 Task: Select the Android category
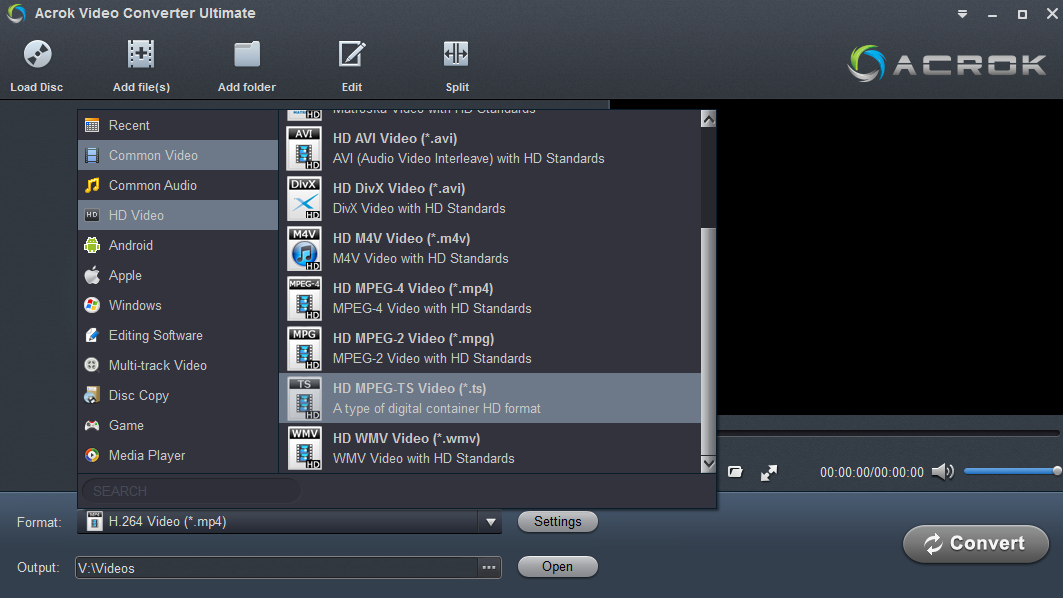point(178,245)
